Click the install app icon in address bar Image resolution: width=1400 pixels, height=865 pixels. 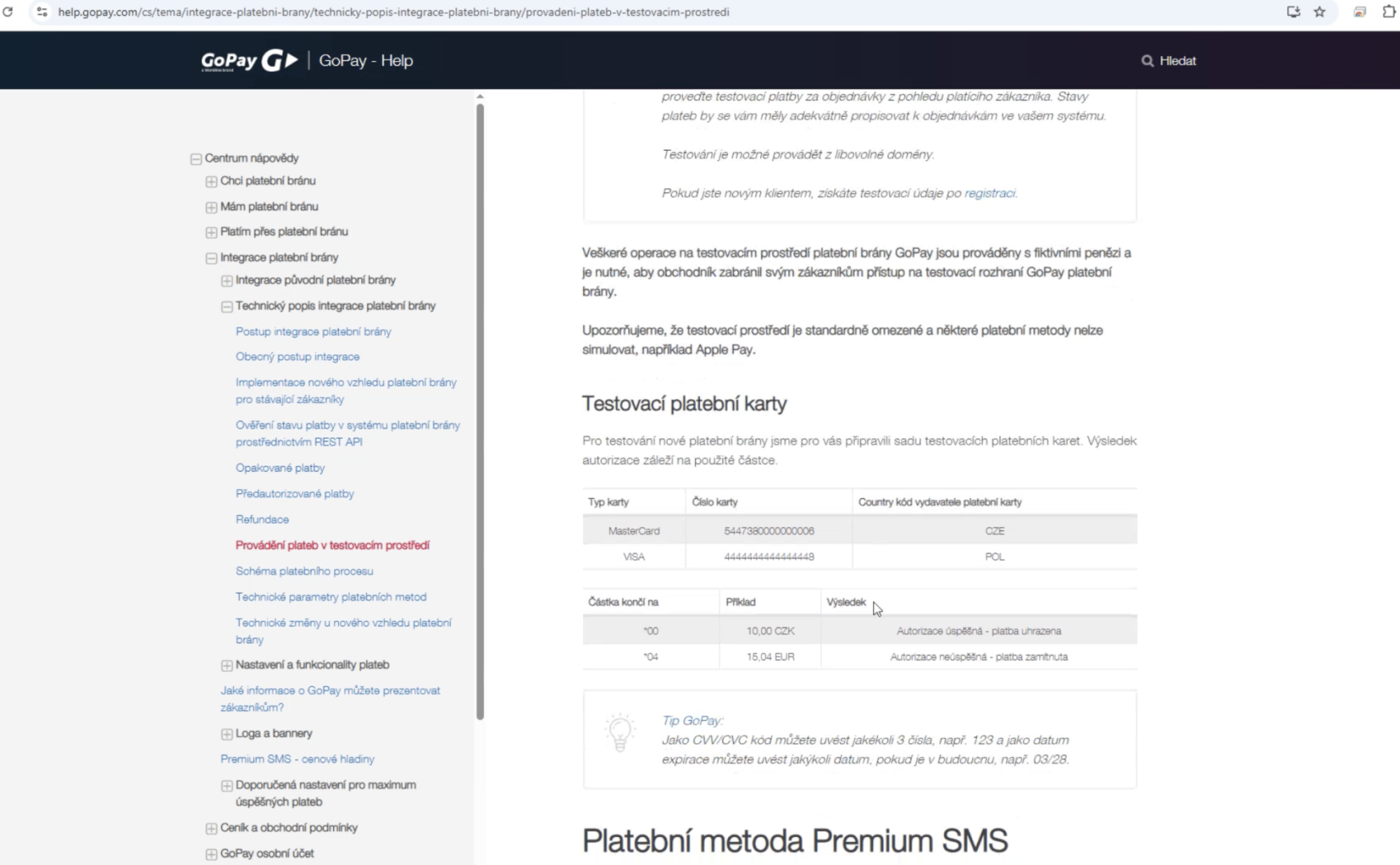(1293, 12)
